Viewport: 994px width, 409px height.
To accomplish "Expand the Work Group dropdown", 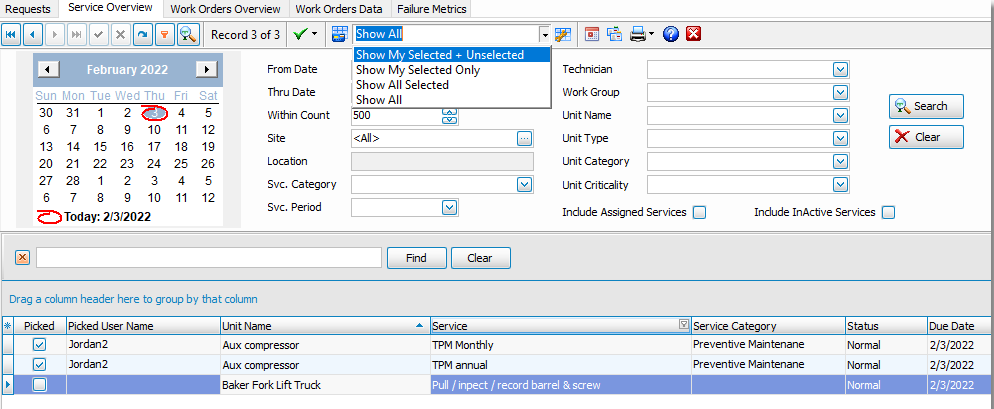I will coord(840,93).
